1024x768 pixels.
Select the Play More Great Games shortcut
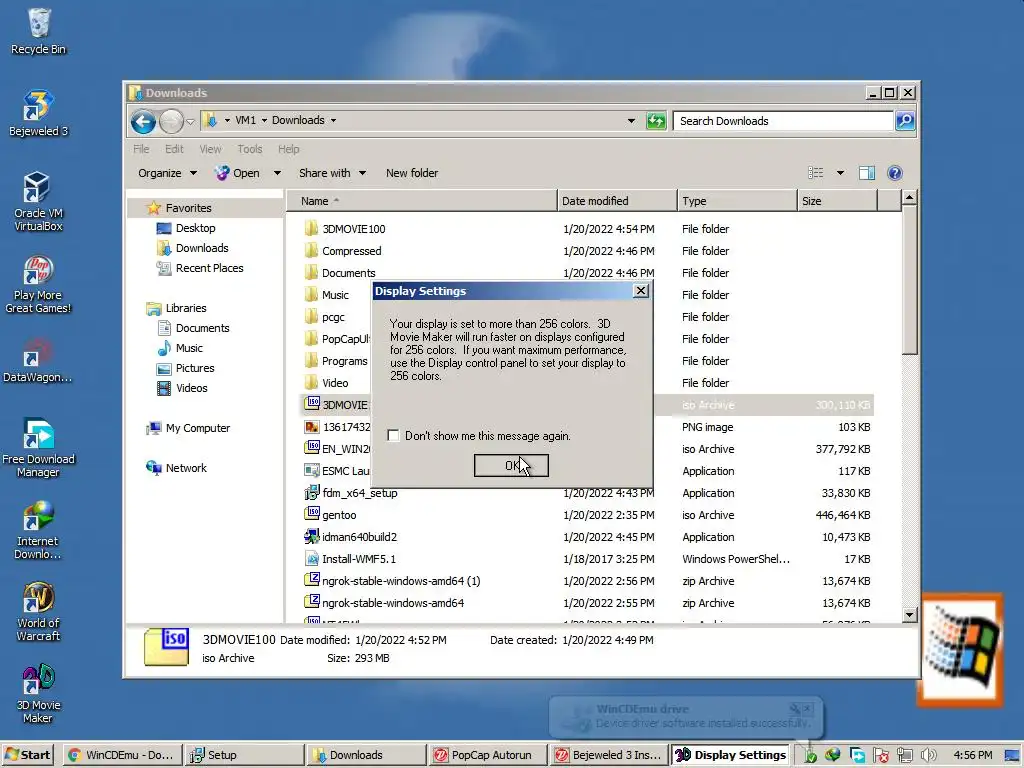(x=39, y=283)
